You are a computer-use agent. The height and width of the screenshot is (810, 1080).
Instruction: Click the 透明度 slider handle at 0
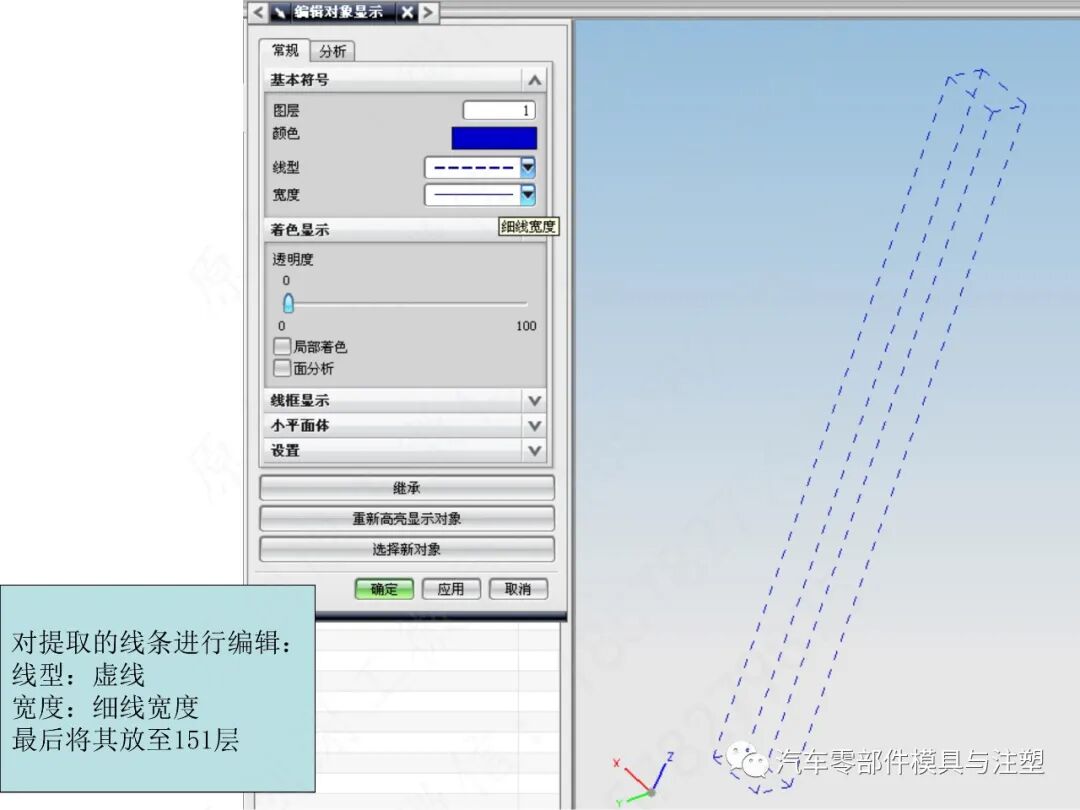(287, 303)
